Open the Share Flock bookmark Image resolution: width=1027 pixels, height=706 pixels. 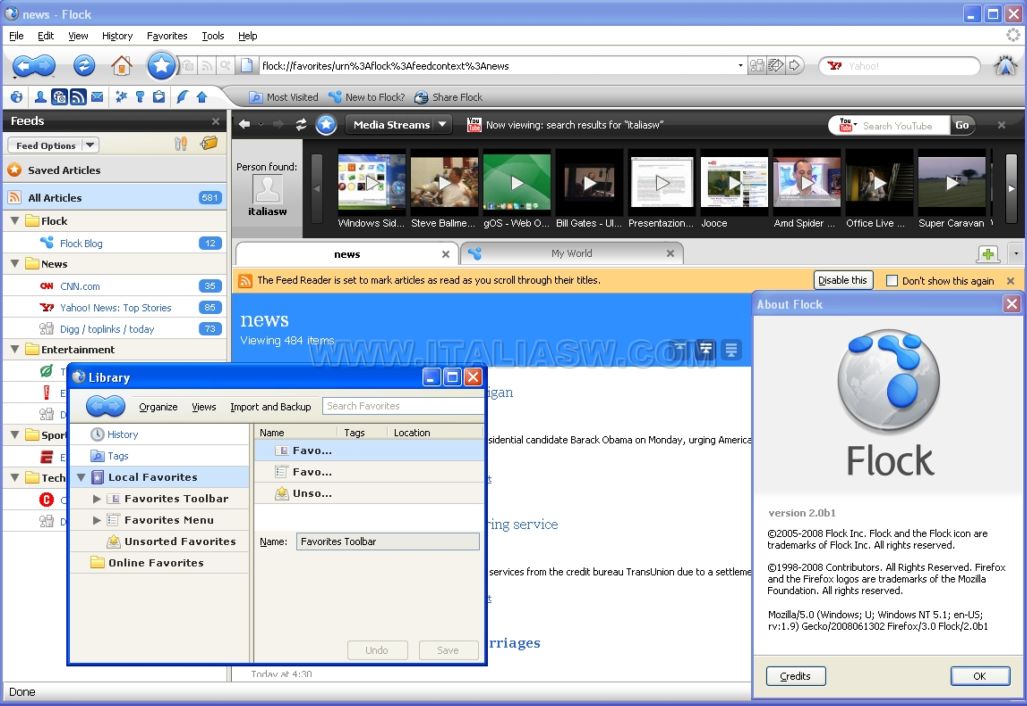449,98
